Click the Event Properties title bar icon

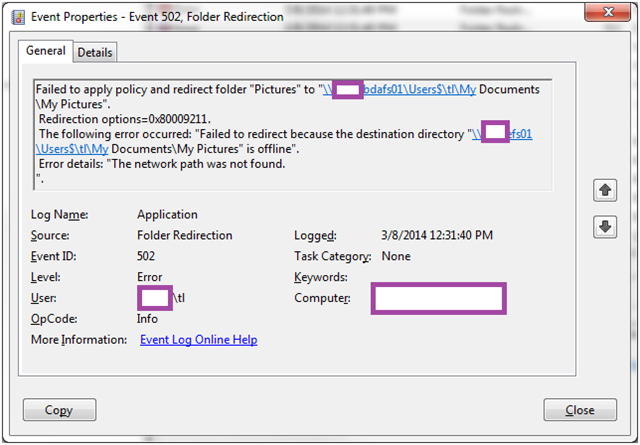[x=18, y=17]
